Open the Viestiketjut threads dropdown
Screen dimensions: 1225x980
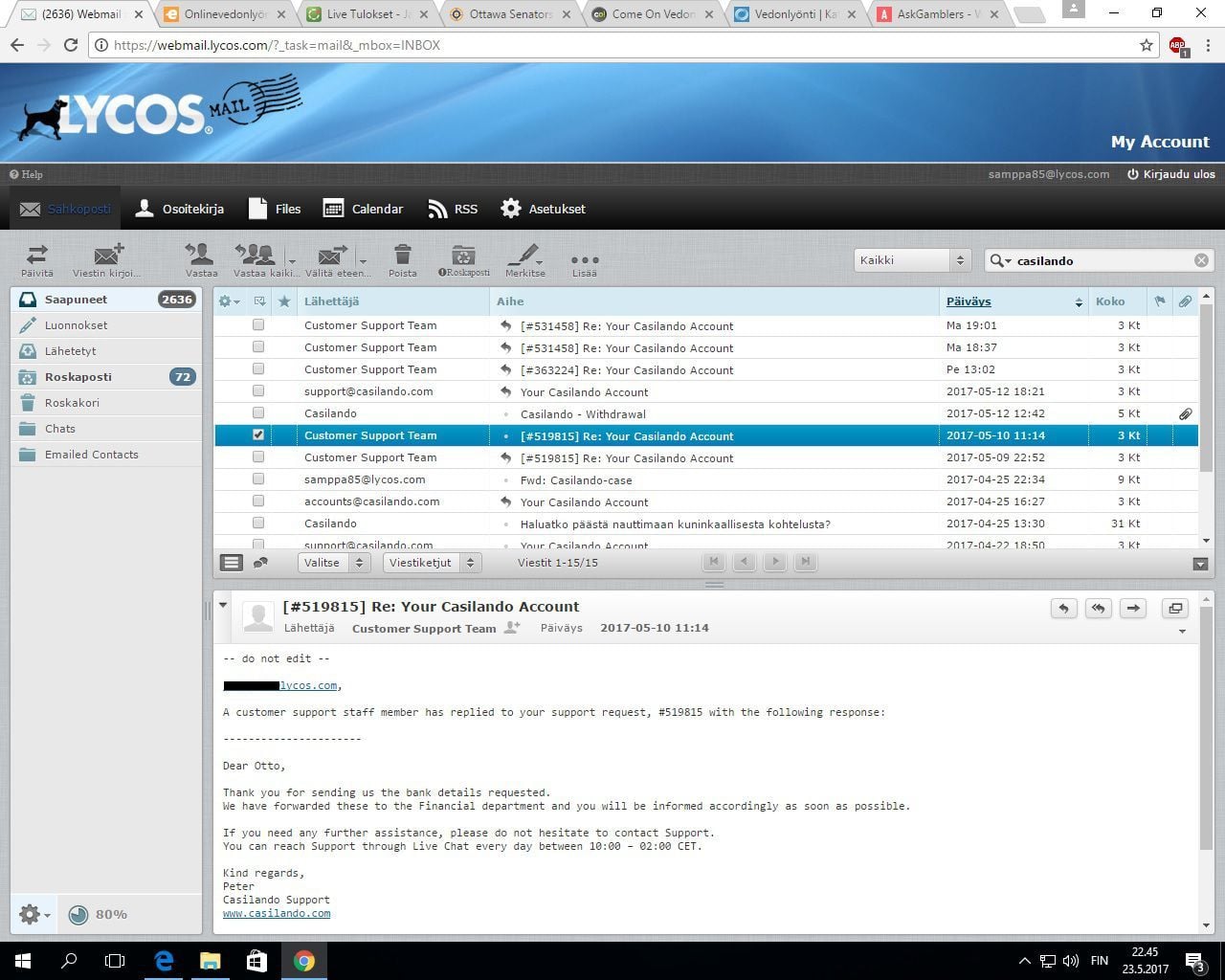432,563
